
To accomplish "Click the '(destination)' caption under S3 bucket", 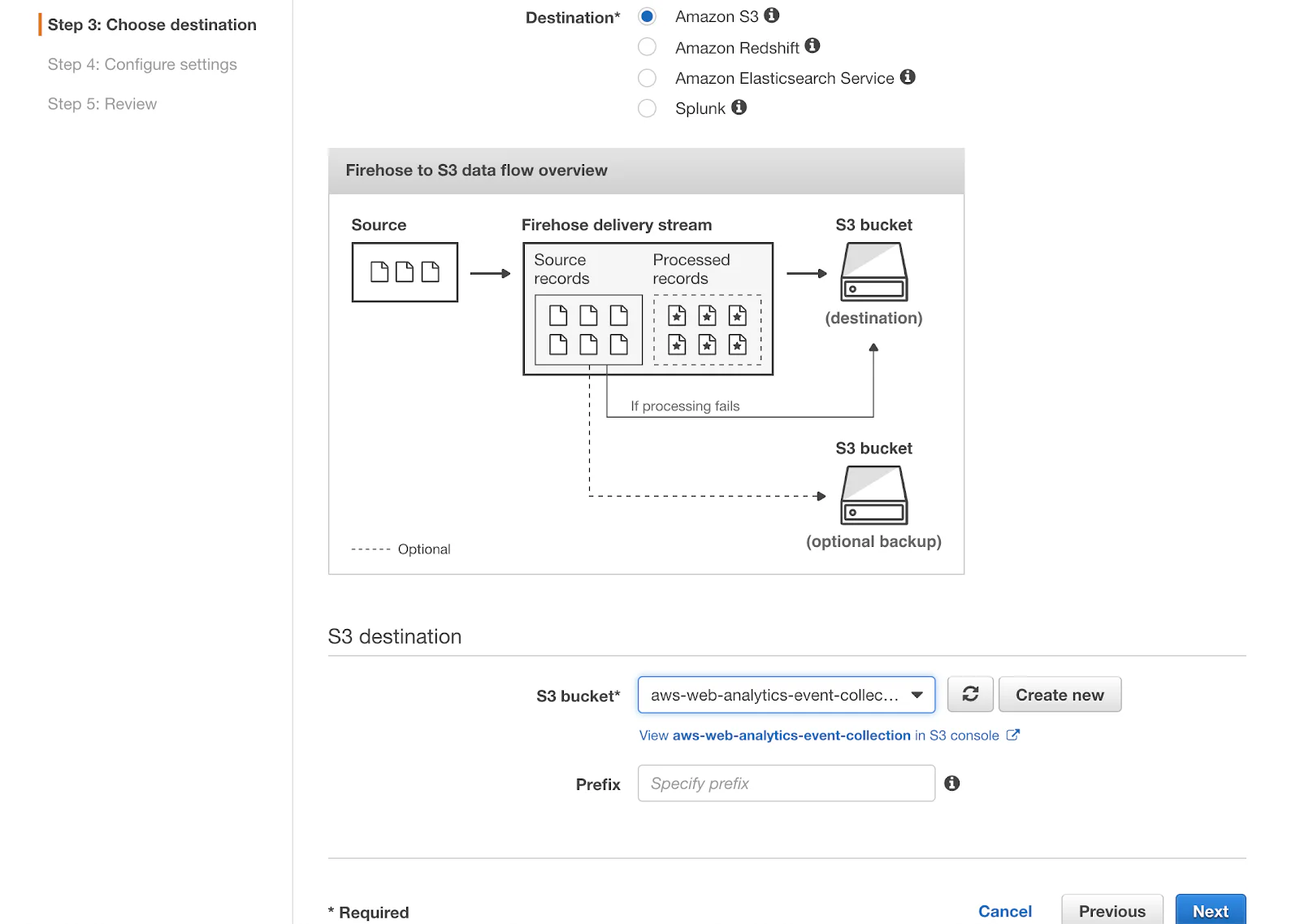I will coord(873,319).
